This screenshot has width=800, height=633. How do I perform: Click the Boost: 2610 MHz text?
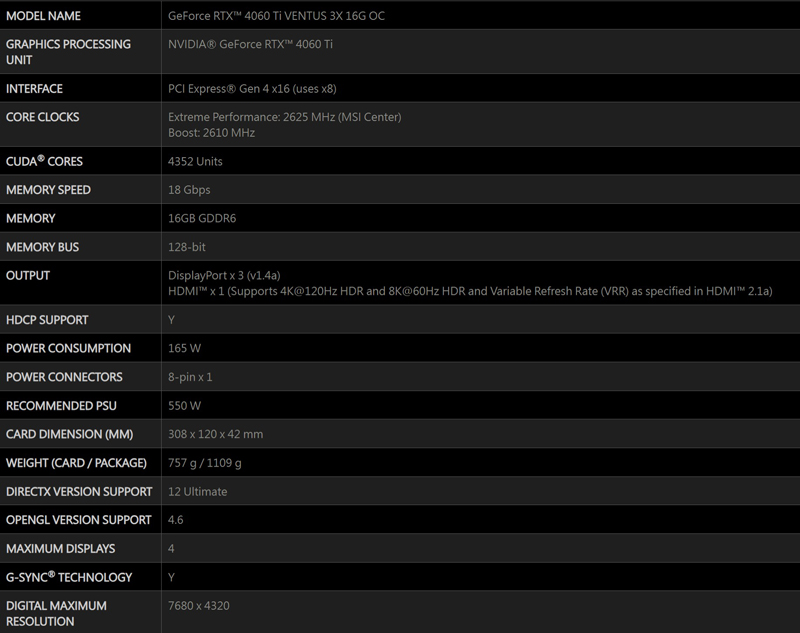tap(211, 133)
